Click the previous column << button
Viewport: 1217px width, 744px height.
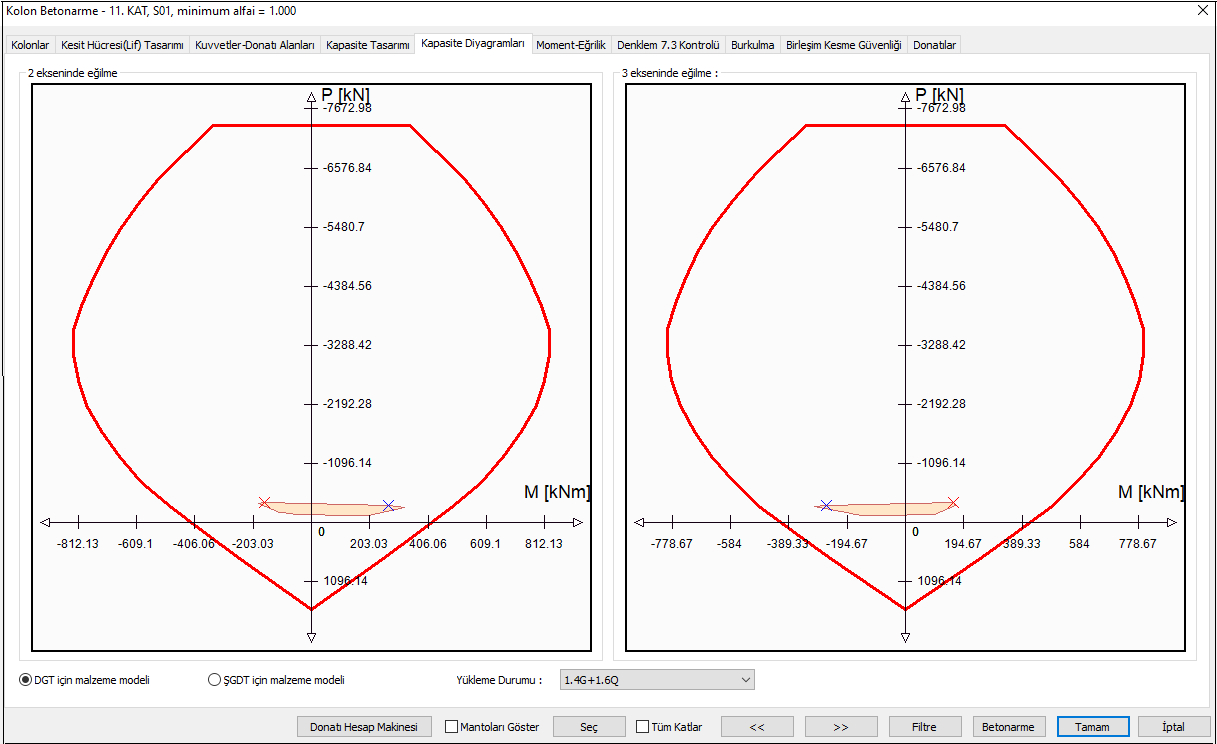(x=757, y=727)
